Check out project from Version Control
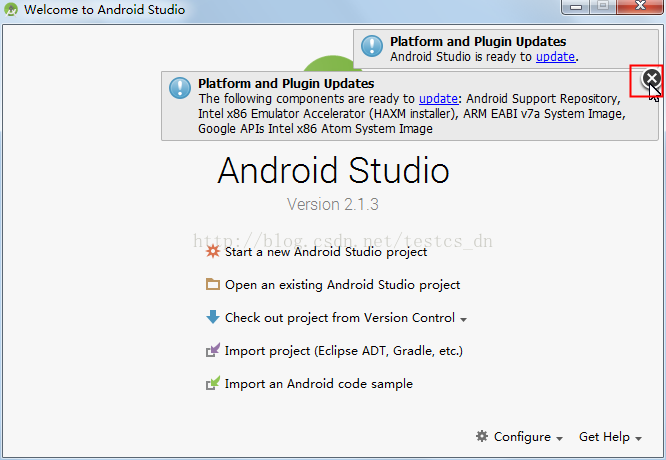666x460 pixels. point(340,318)
